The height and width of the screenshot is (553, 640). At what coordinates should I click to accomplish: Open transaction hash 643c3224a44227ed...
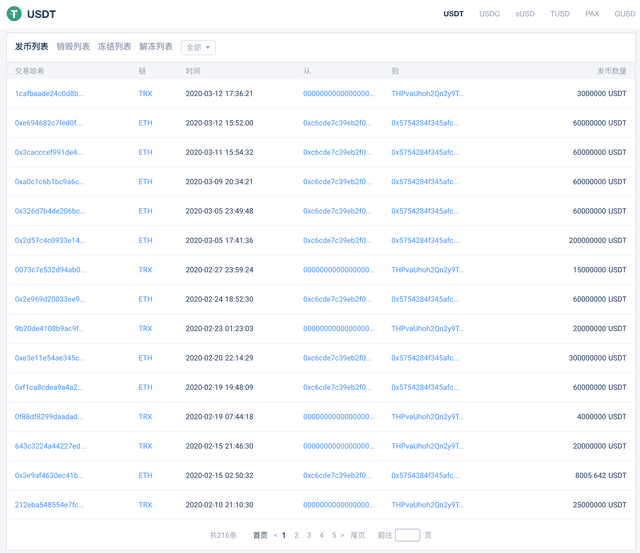pos(51,446)
